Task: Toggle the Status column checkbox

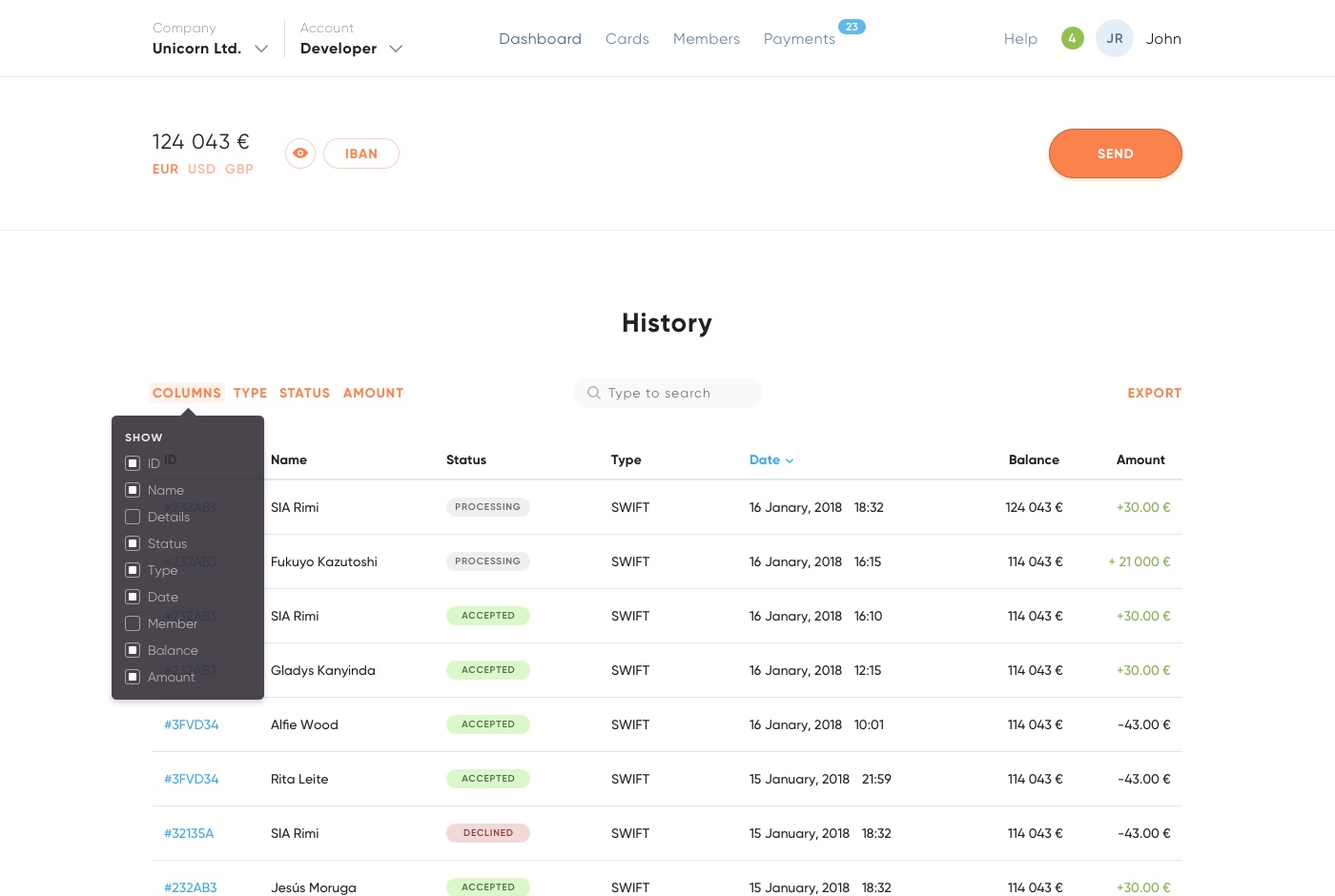Action: point(133,543)
